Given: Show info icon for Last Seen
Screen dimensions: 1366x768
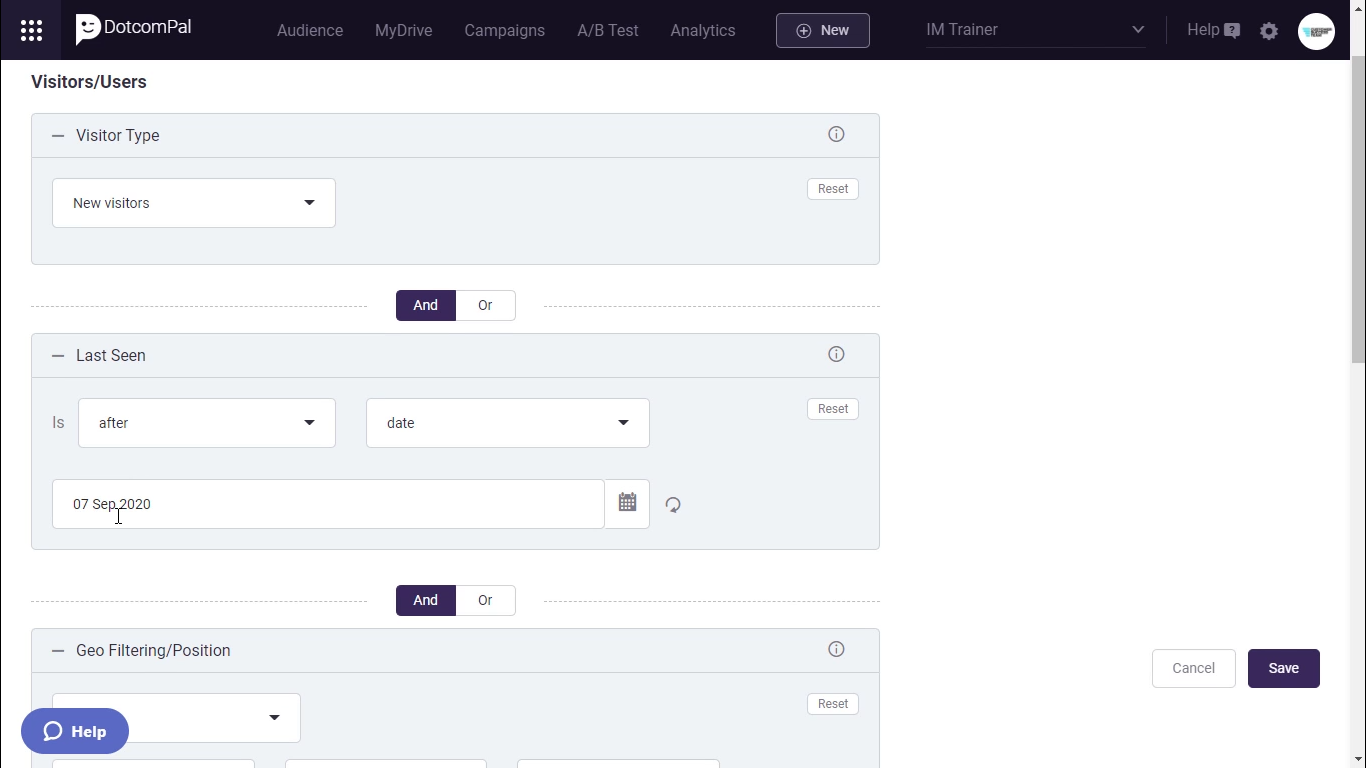Looking at the screenshot, I should (x=836, y=355).
